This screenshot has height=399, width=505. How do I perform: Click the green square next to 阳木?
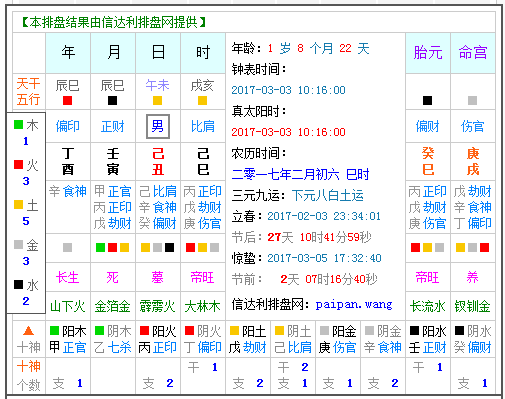[54, 331]
